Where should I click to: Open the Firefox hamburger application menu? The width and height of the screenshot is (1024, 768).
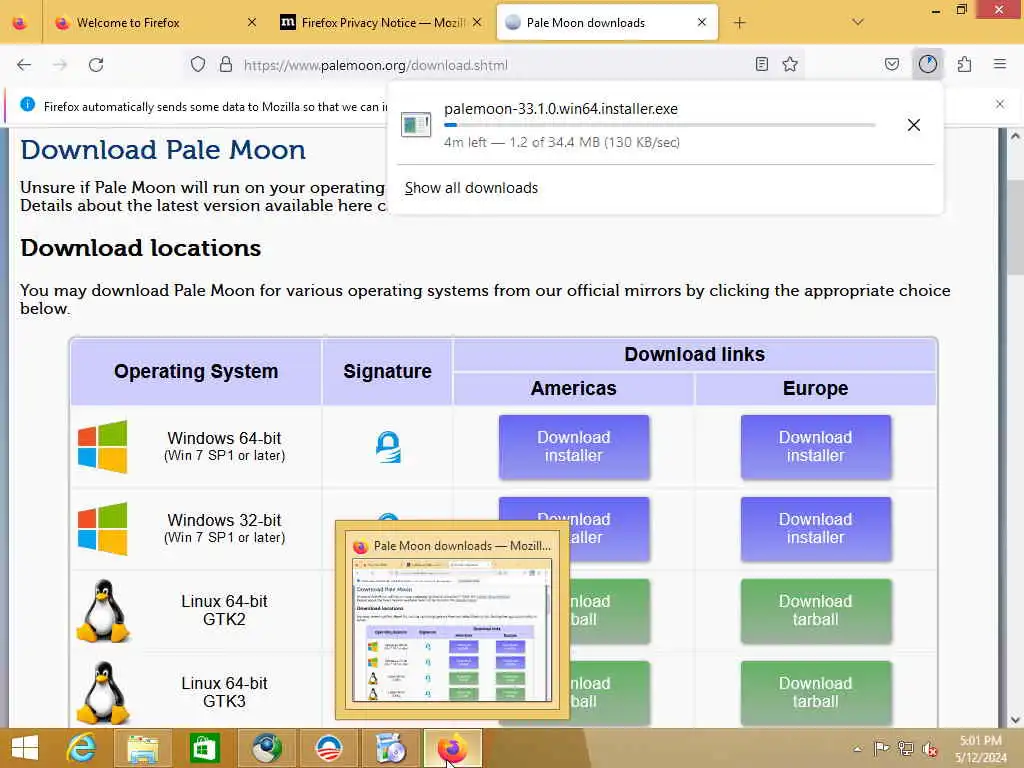coord(1000,64)
